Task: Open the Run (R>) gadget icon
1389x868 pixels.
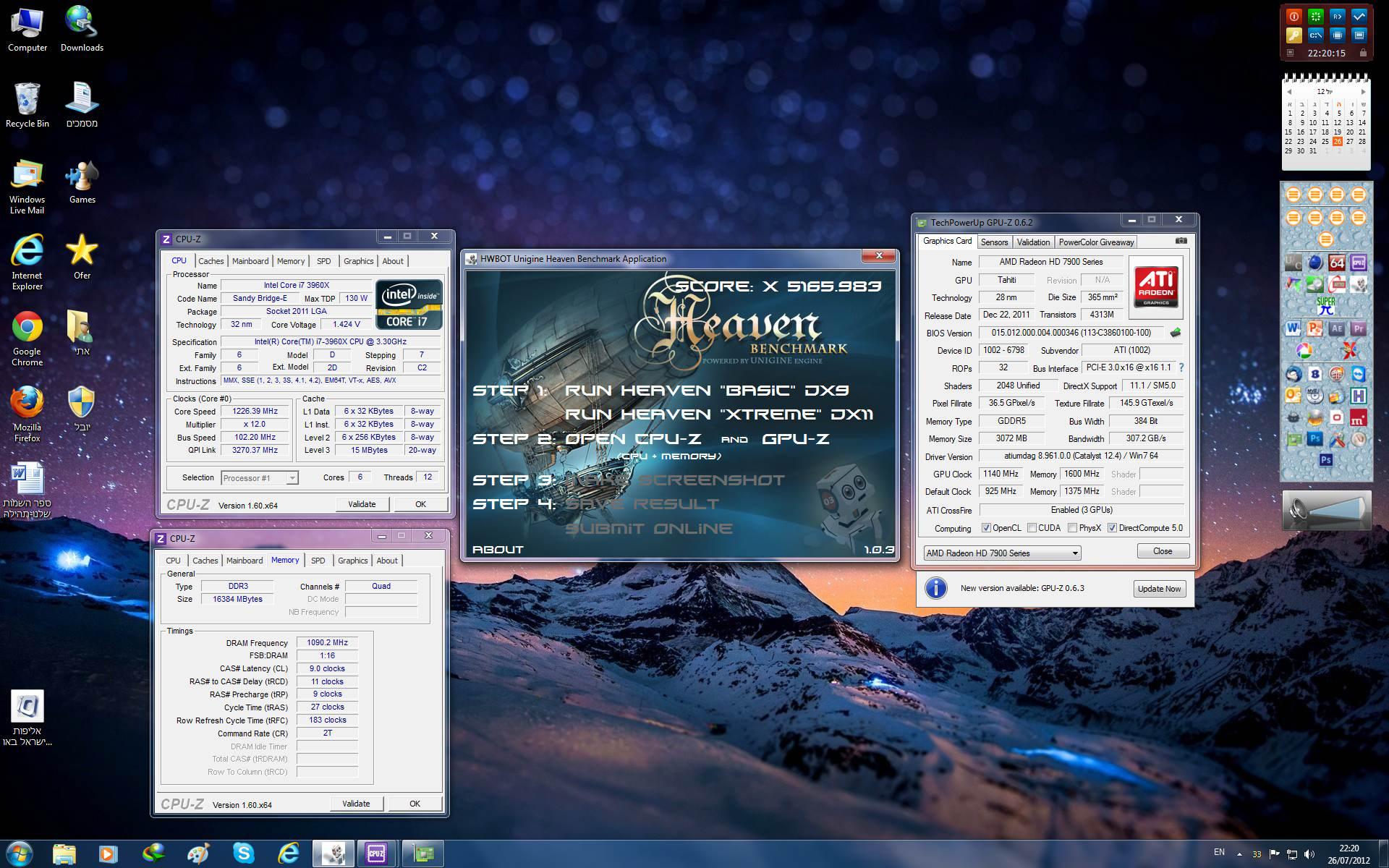Action: [x=1338, y=16]
